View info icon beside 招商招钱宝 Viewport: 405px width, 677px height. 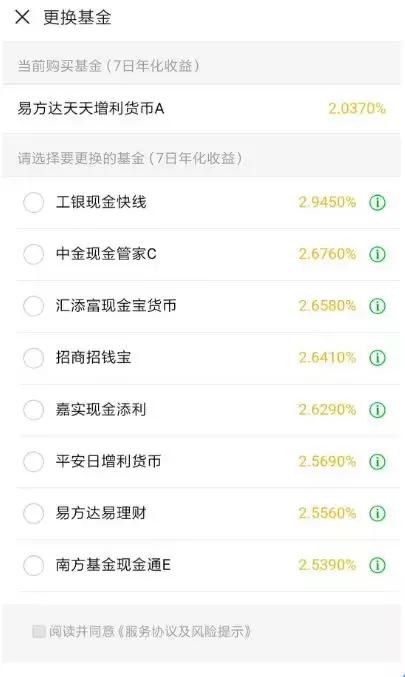click(x=377, y=357)
